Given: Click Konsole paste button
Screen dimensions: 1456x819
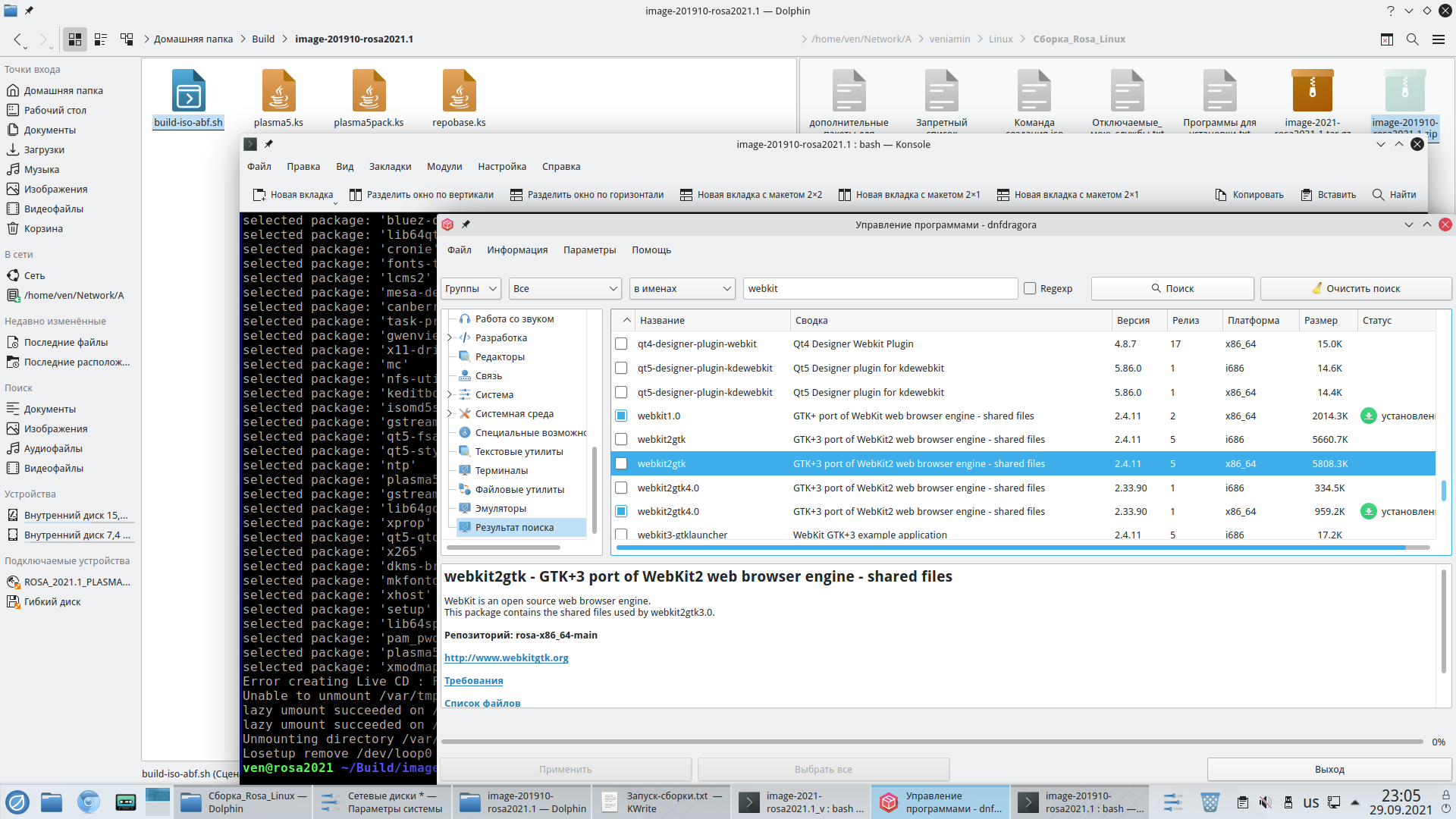Looking at the screenshot, I should click(x=1328, y=195).
